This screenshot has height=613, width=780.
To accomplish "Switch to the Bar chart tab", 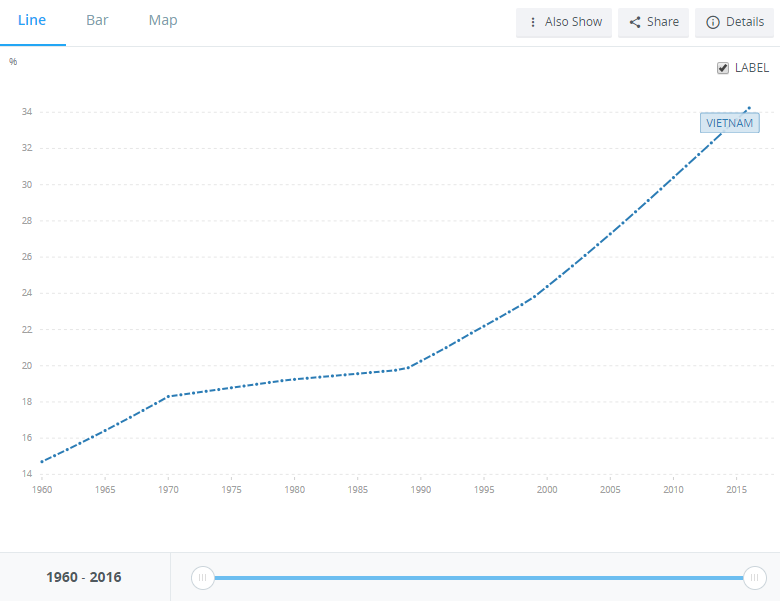I will [x=97, y=20].
